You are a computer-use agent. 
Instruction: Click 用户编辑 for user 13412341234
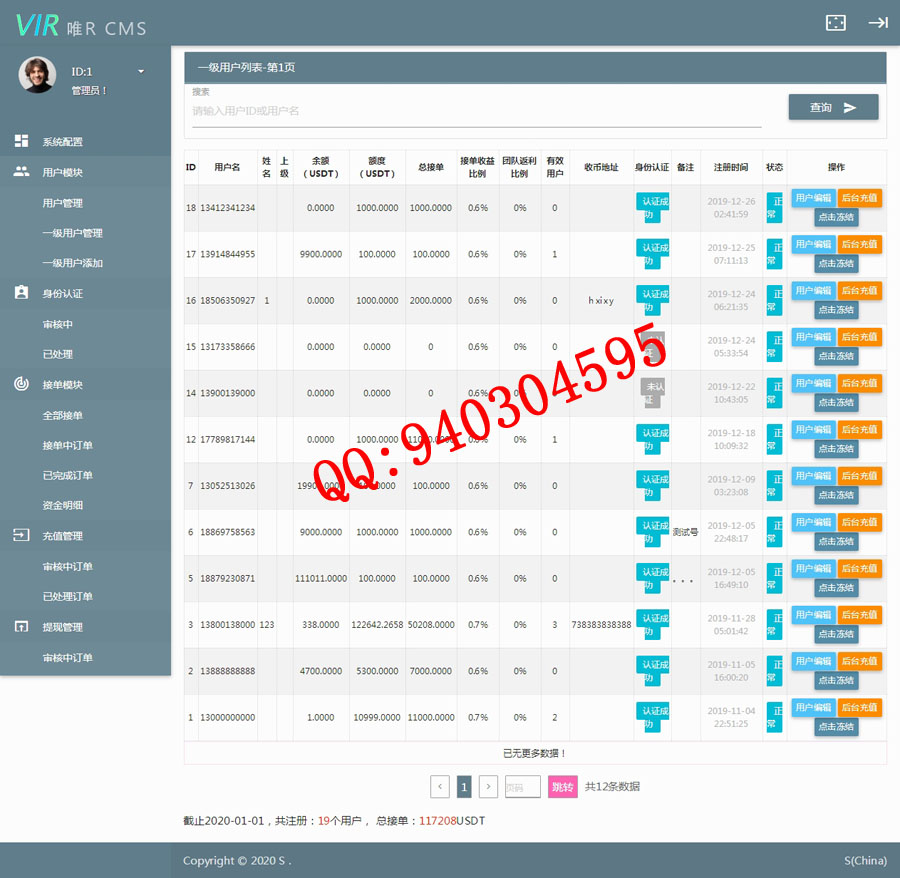point(812,198)
